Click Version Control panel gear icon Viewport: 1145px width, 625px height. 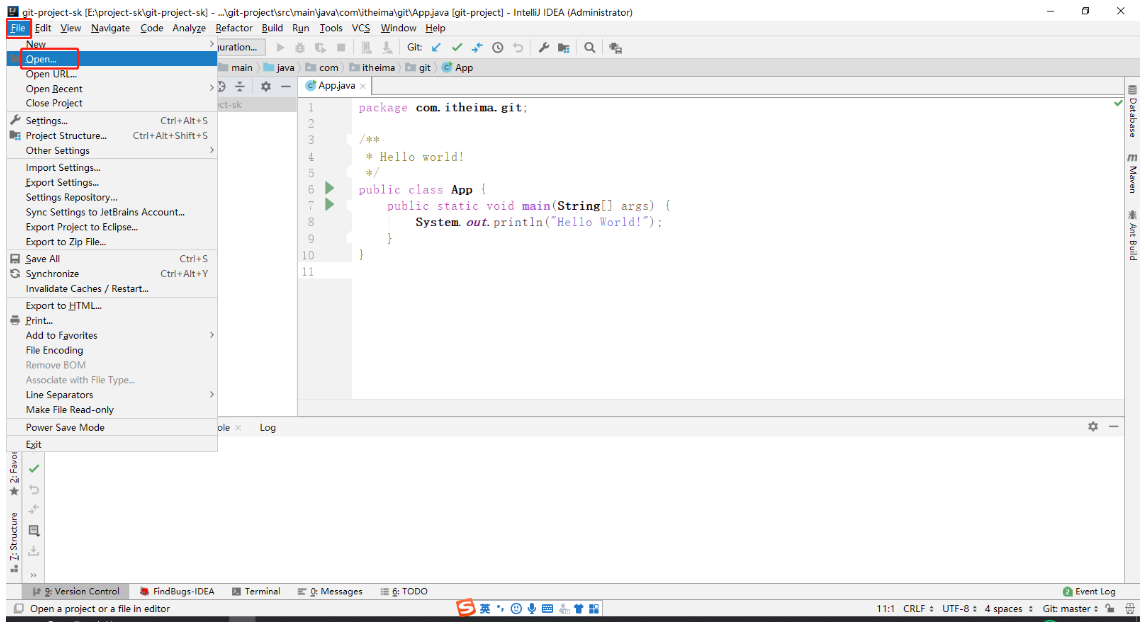click(1092, 426)
